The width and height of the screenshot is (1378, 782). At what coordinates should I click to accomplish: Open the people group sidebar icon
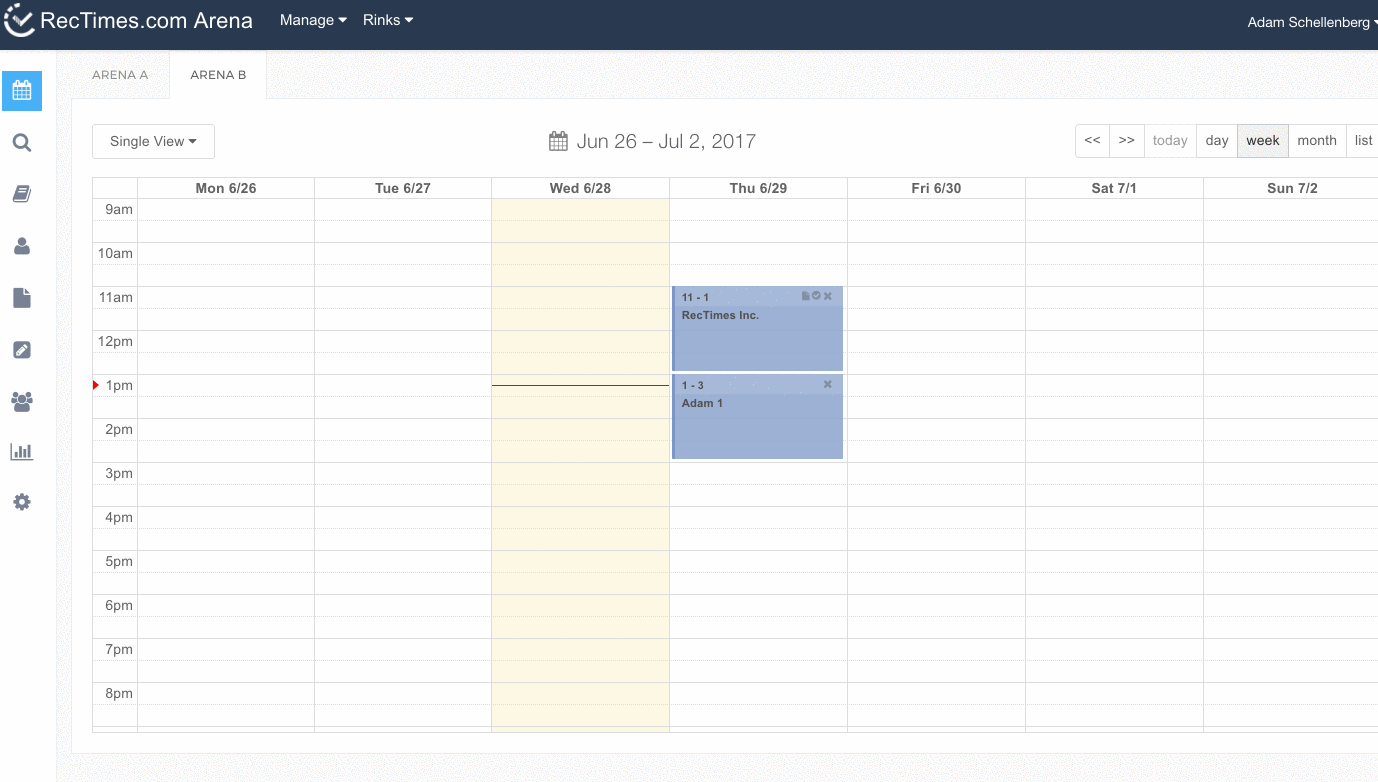tap(22, 401)
